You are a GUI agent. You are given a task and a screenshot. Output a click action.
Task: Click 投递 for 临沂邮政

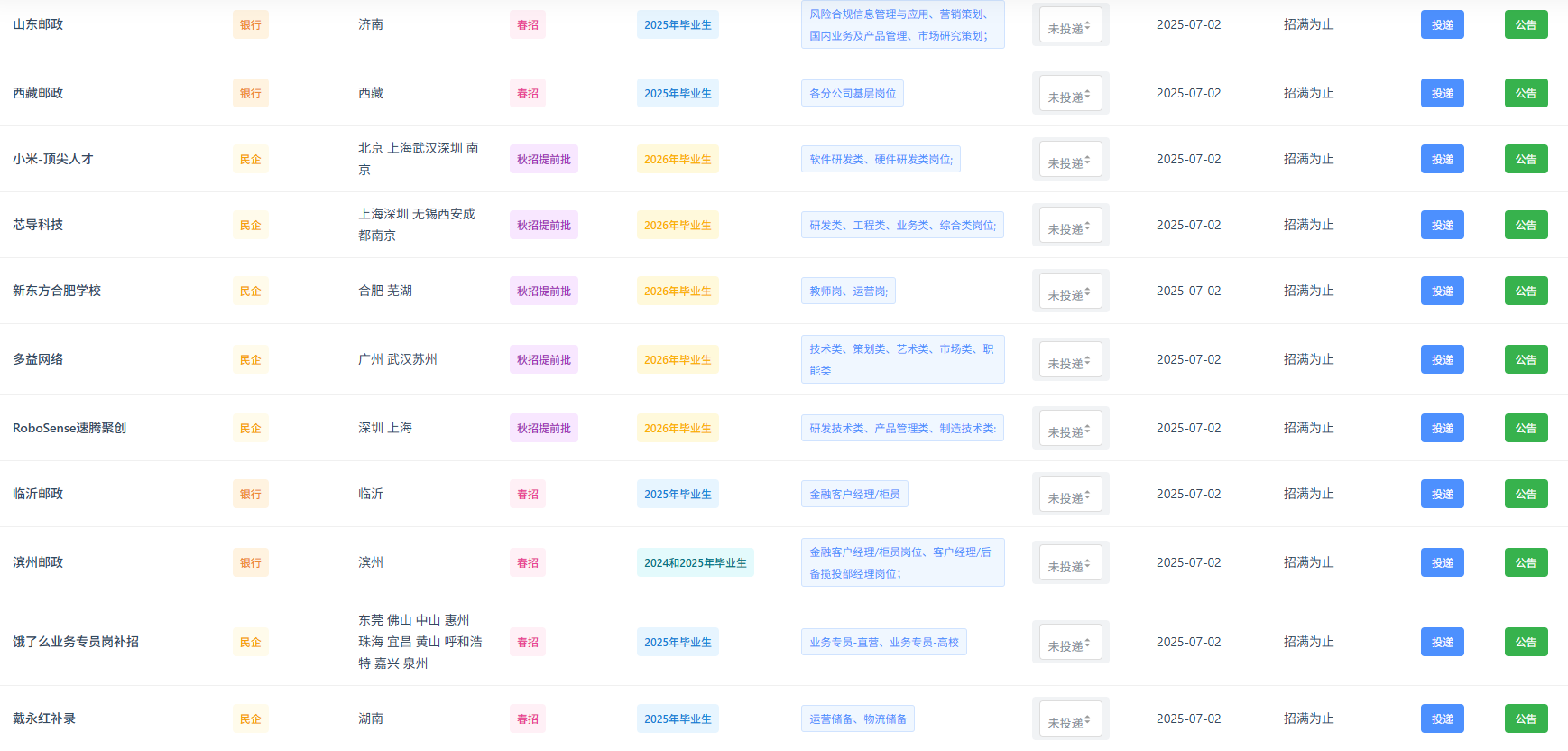[1442, 494]
